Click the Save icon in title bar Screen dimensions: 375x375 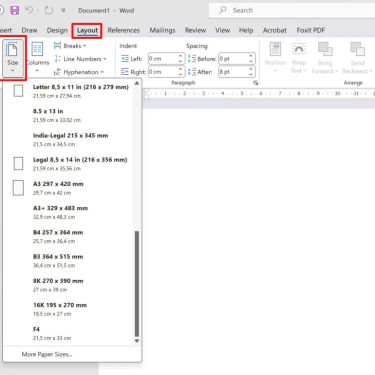tap(15, 10)
